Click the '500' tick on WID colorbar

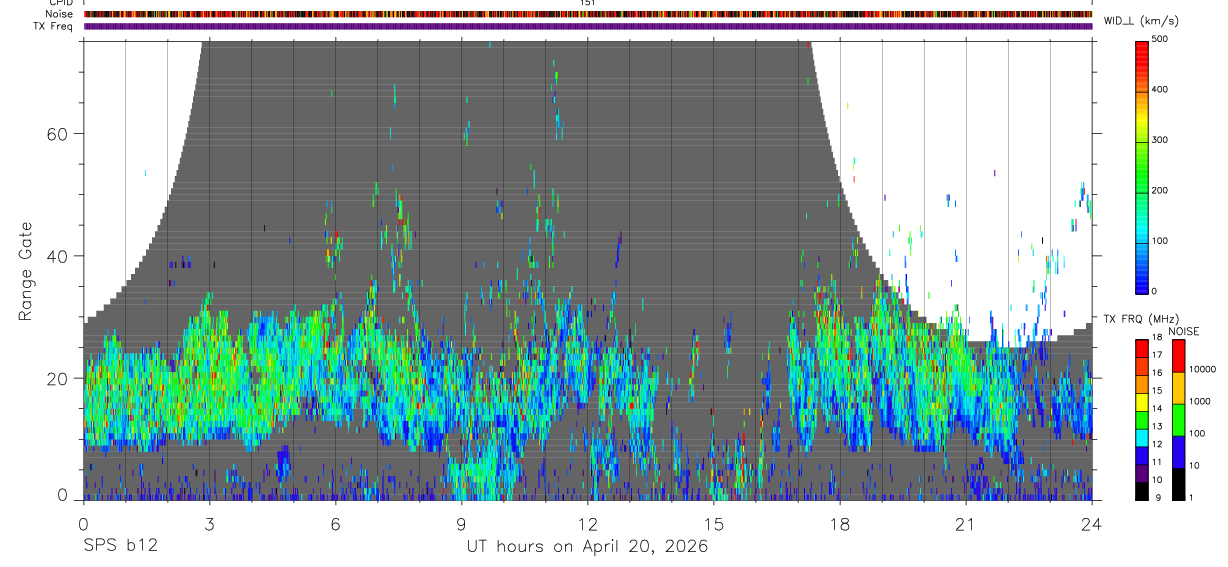coord(1161,39)
